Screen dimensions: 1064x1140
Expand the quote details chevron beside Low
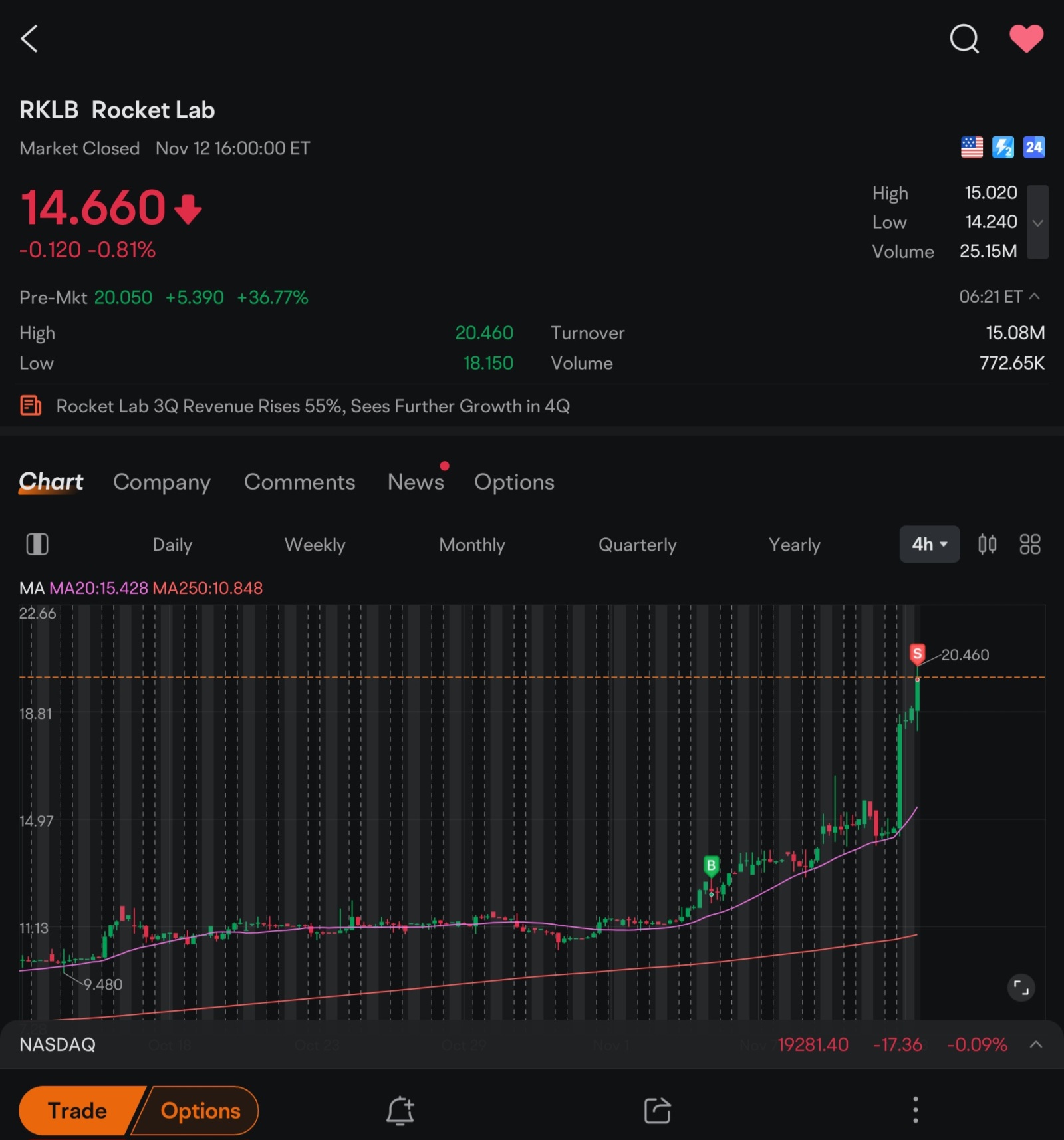(1037, 222)
